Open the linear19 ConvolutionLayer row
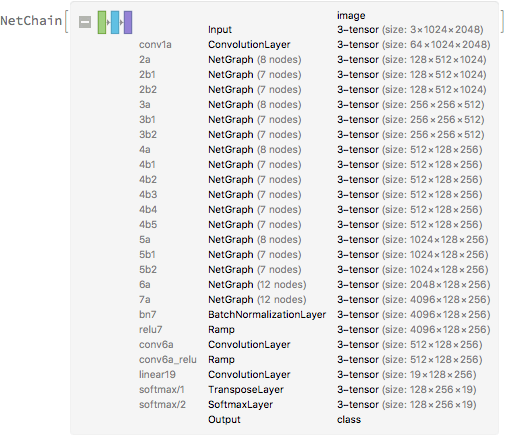 (x=314, y=375)
